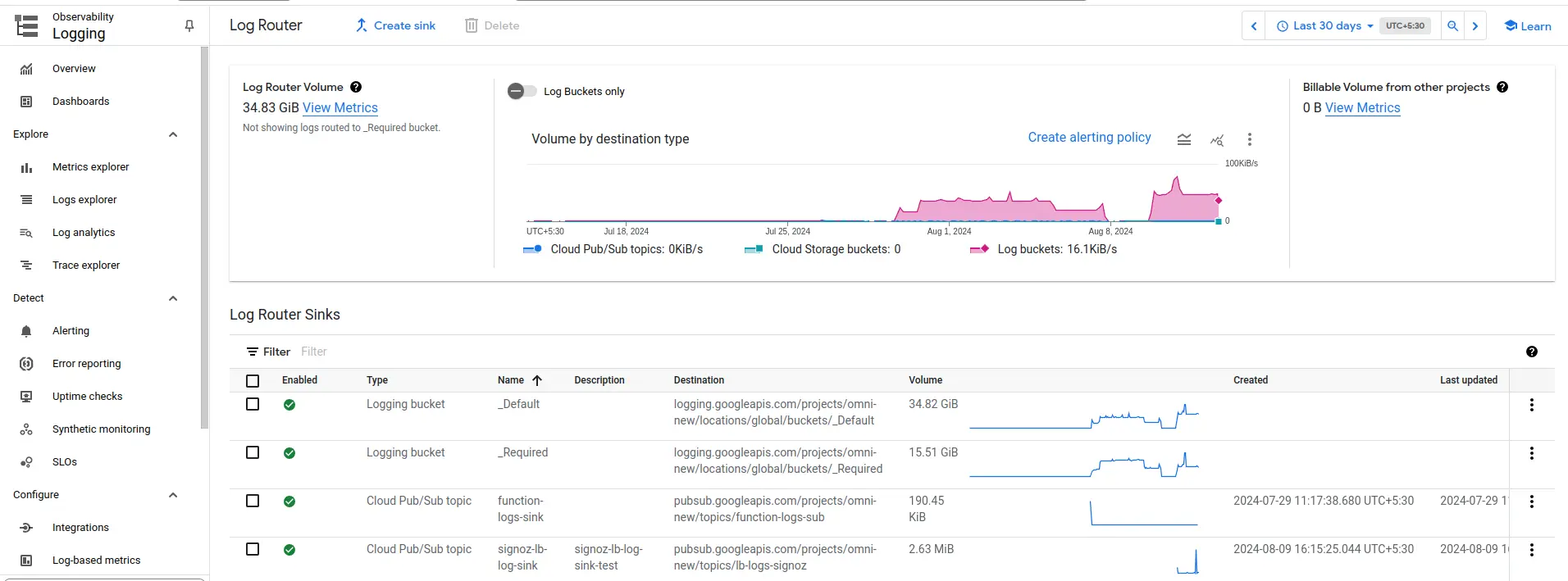Click the _Default sink volume sparkline
Image resolution: width=1568 pixels, height=581 pixels.
click(x=1084, y=416)
